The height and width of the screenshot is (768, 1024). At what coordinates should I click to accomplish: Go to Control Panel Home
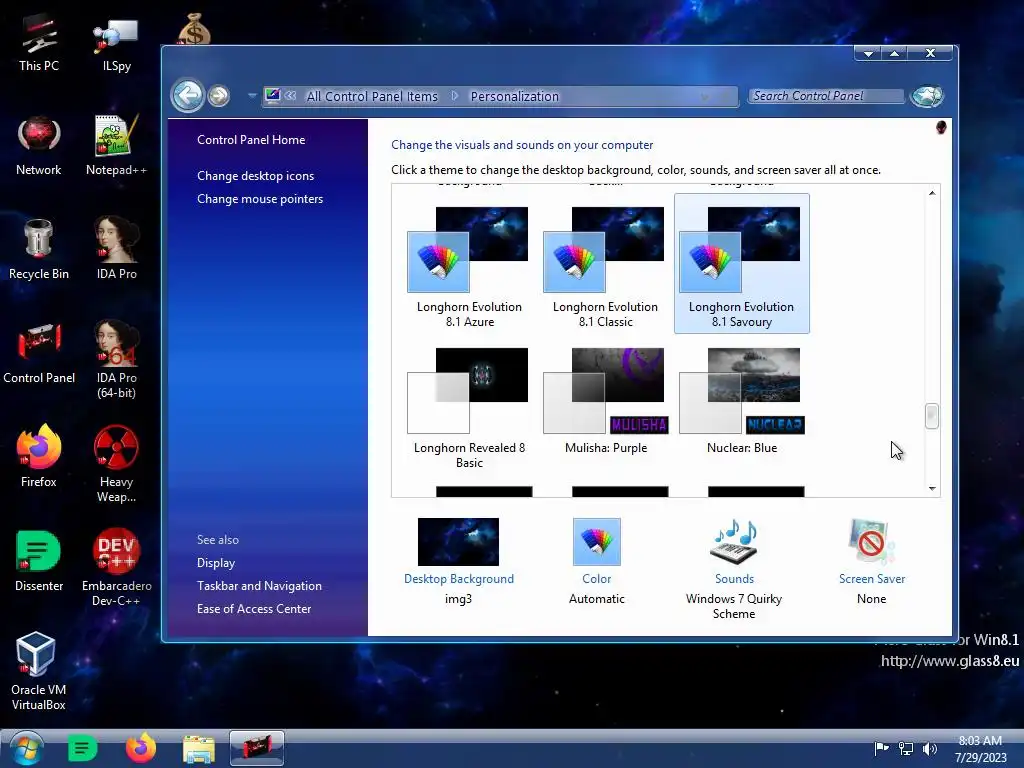251,140
